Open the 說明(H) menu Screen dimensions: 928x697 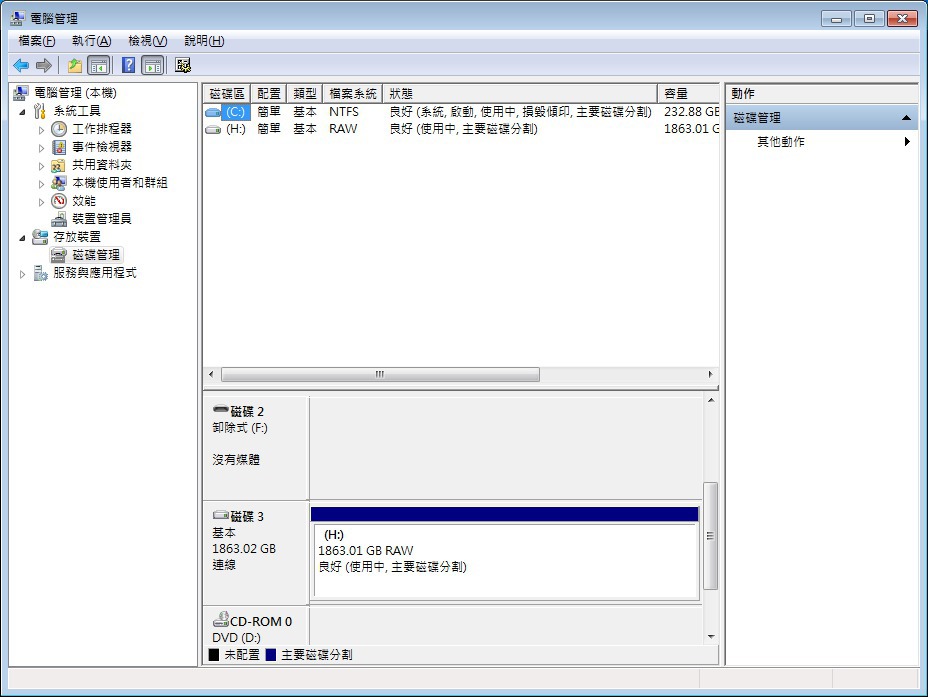point(204,41)
